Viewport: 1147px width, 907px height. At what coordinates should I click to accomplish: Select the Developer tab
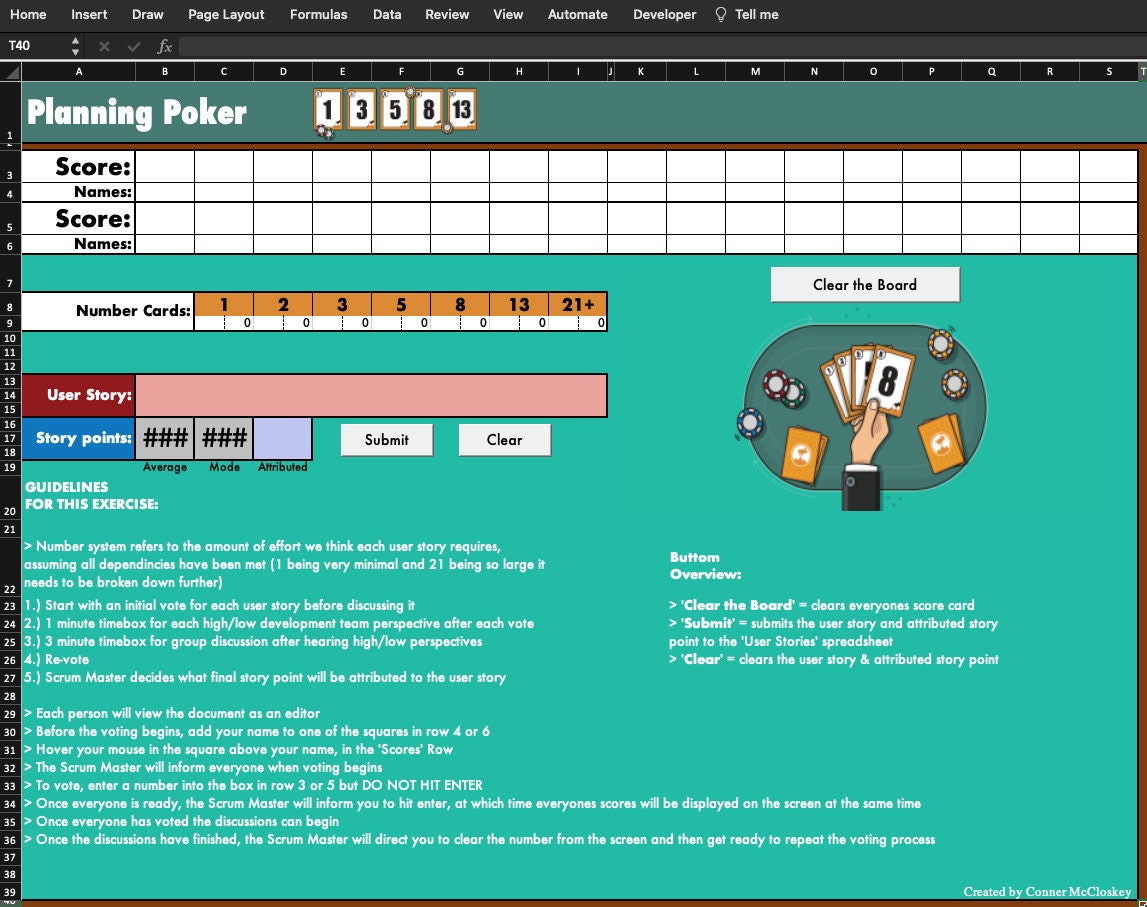[x=663, y=14]
